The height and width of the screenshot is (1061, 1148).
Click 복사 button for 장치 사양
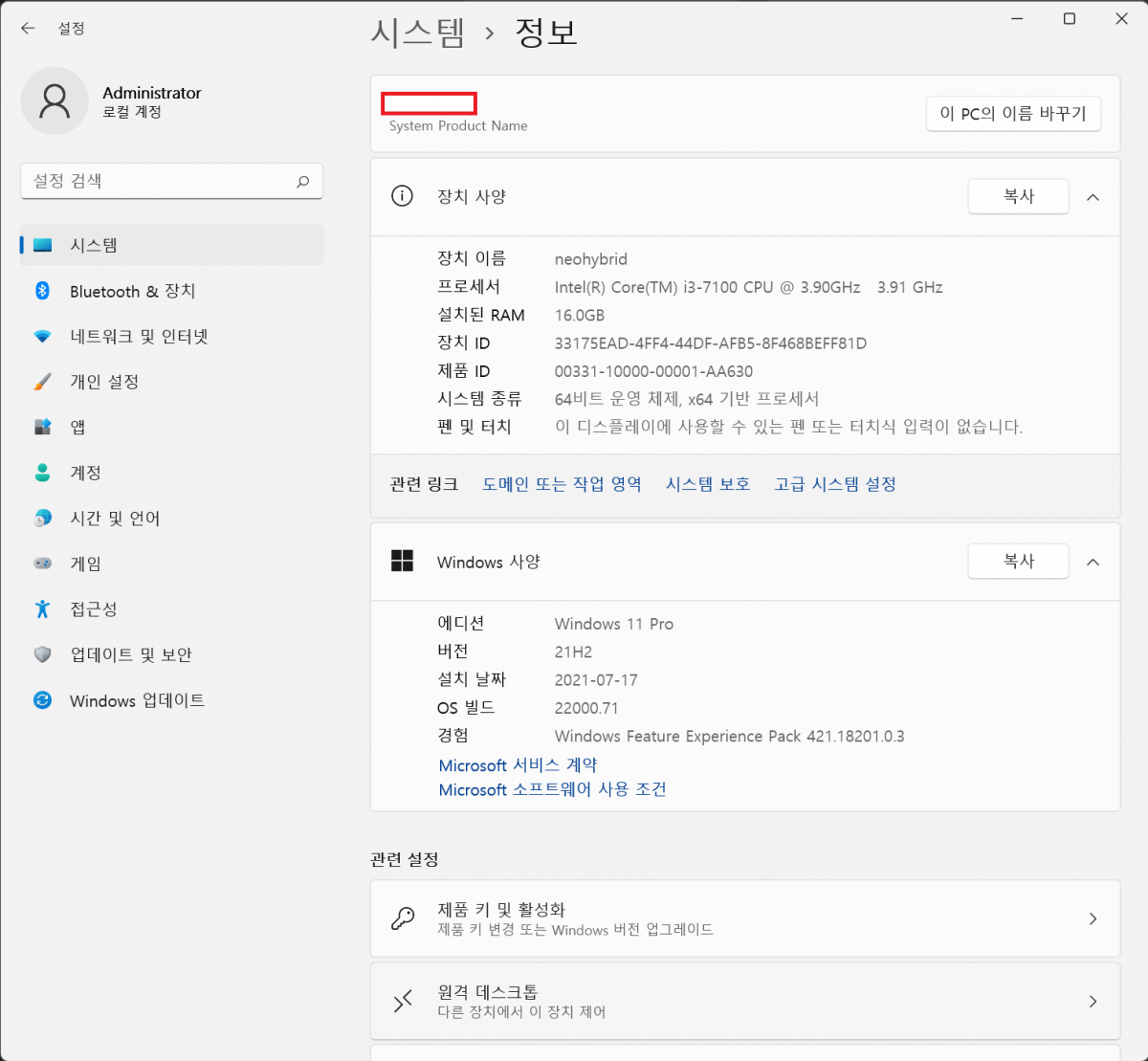[x=1018, y=196]
